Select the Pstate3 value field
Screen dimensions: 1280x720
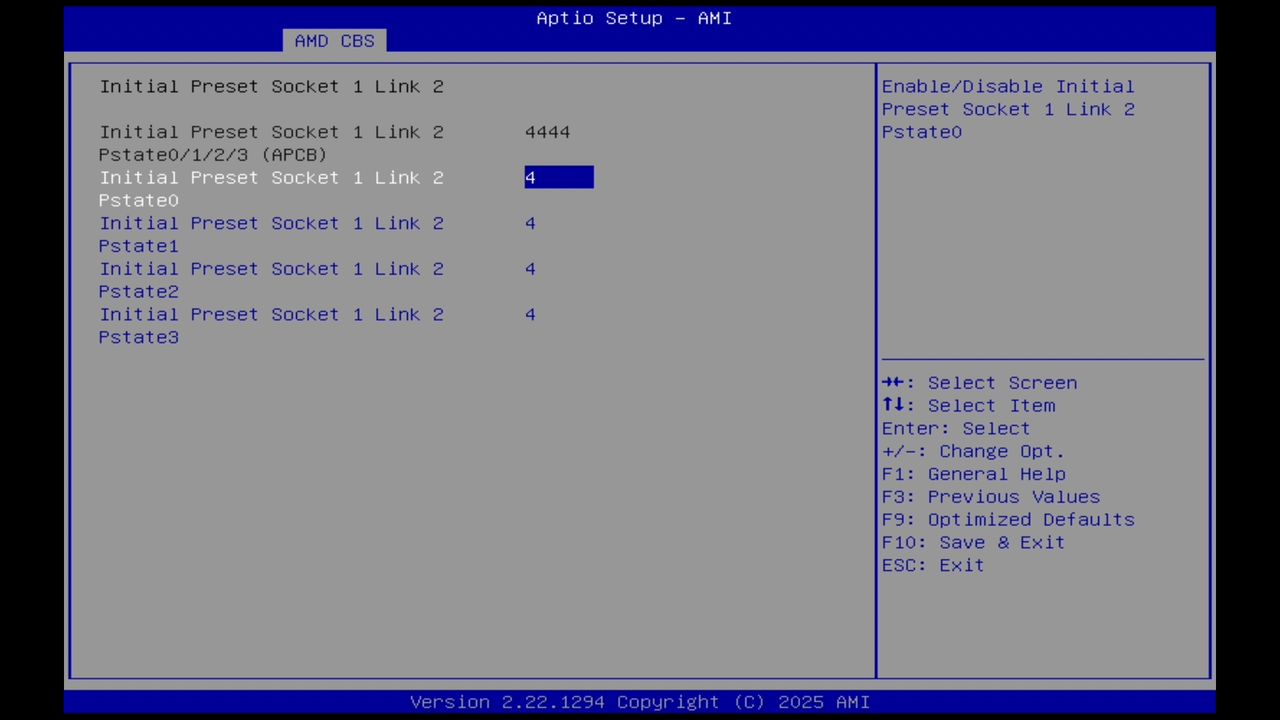click(x=530, y=314)
